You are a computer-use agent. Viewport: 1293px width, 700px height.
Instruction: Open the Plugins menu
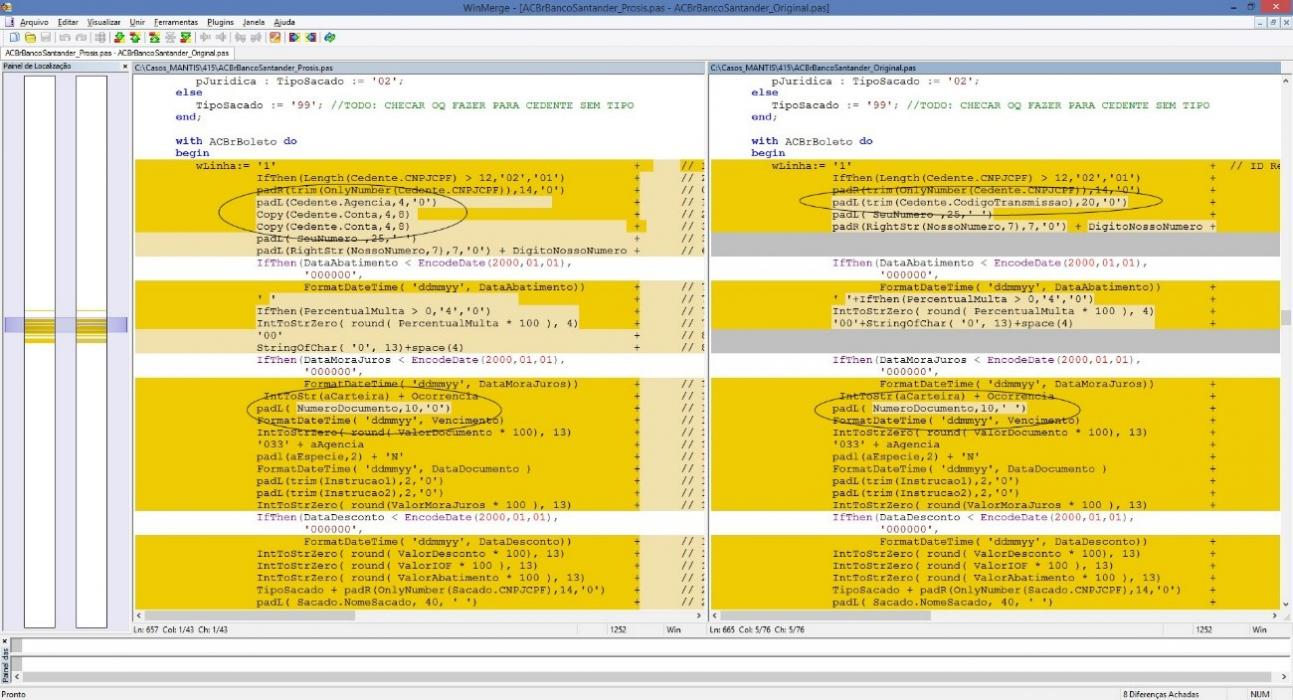tap(221, 21)
